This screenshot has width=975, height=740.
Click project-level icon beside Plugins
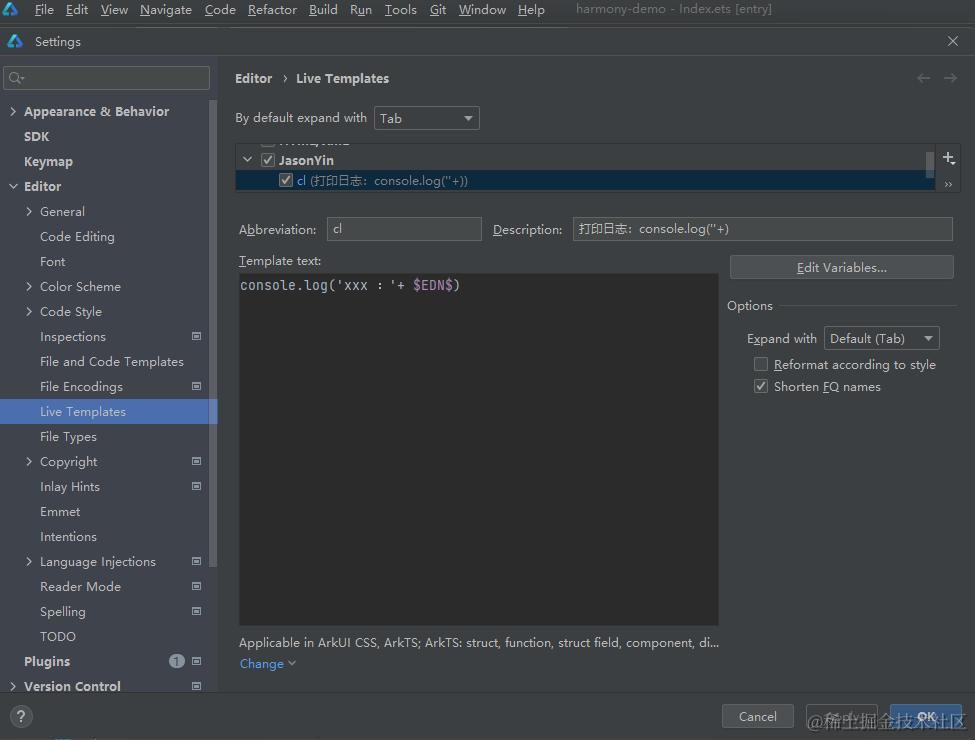196,661
